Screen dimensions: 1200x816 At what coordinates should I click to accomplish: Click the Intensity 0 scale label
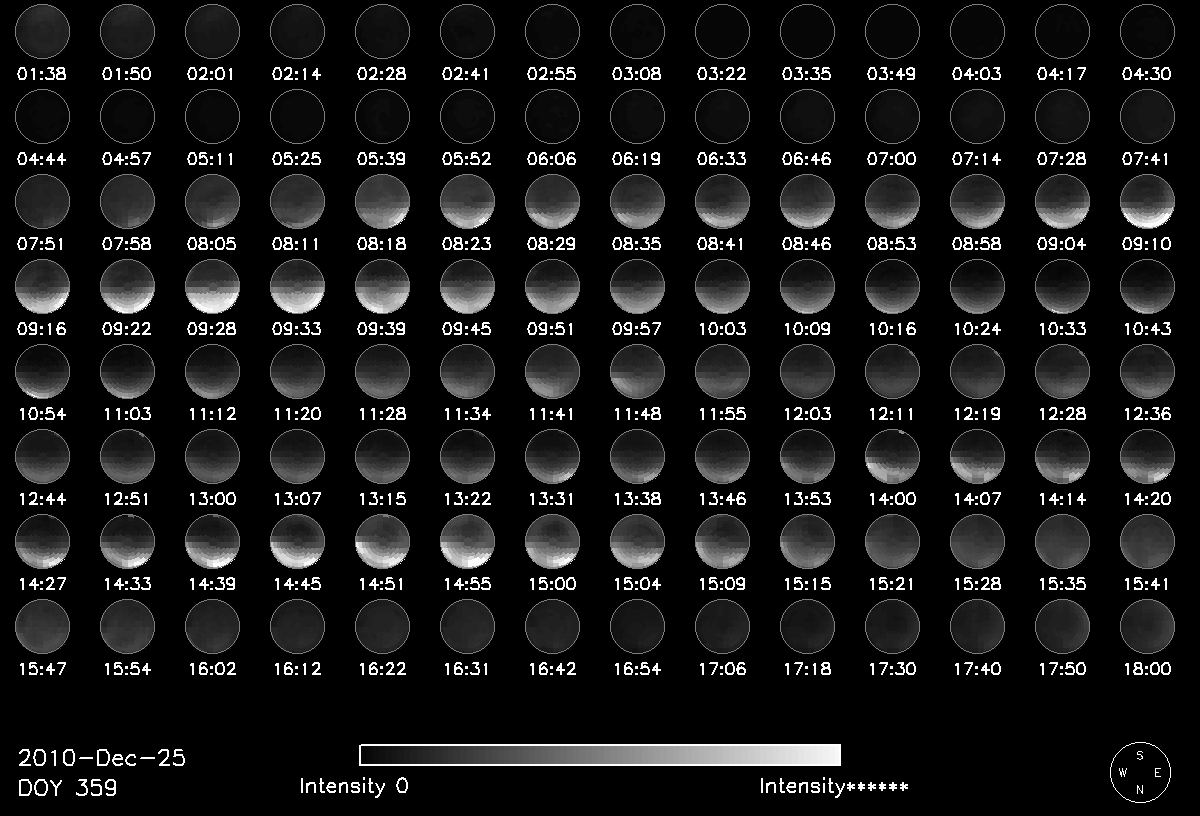point(354,786)
